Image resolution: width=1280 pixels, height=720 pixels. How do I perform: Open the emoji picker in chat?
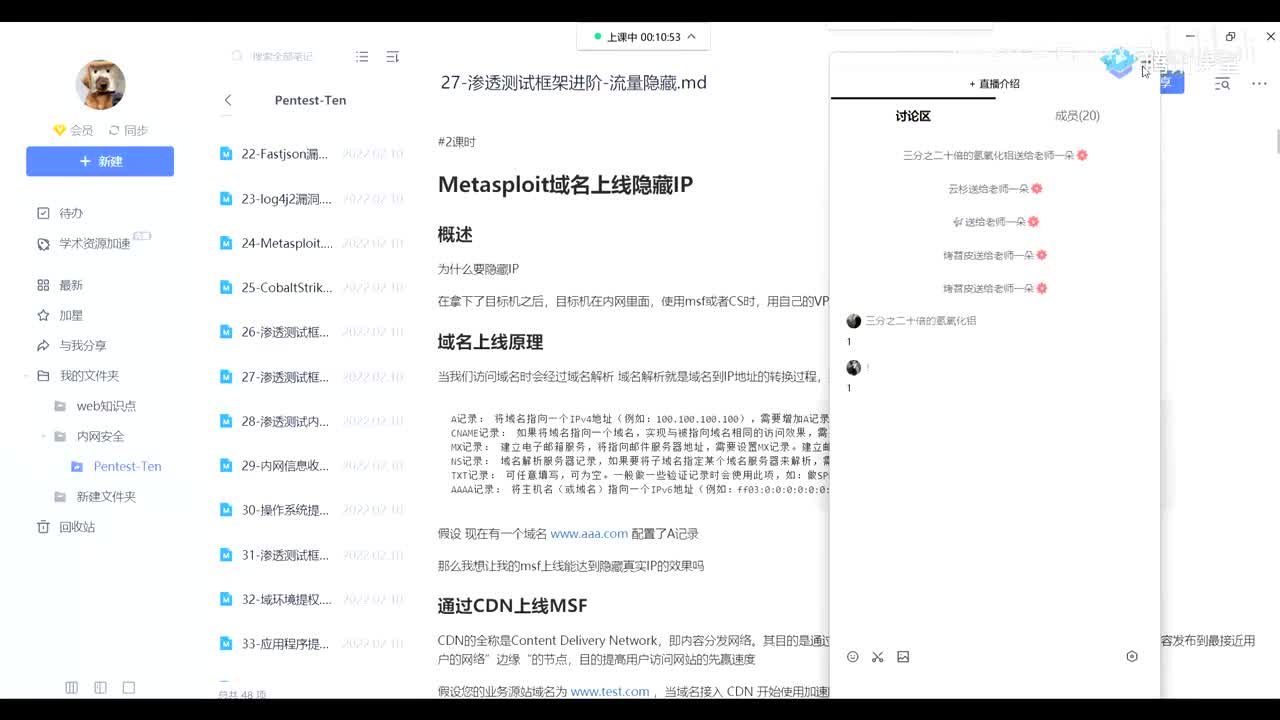[x=853, y=657]
